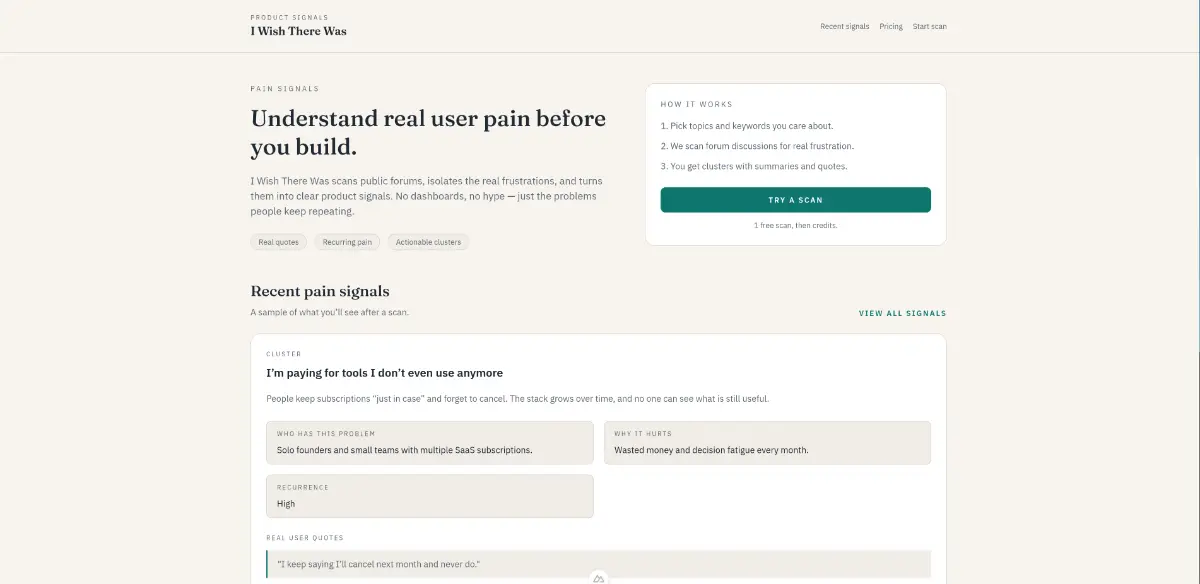Click the Nuxt devtools icon at bottom

(598, 578)
